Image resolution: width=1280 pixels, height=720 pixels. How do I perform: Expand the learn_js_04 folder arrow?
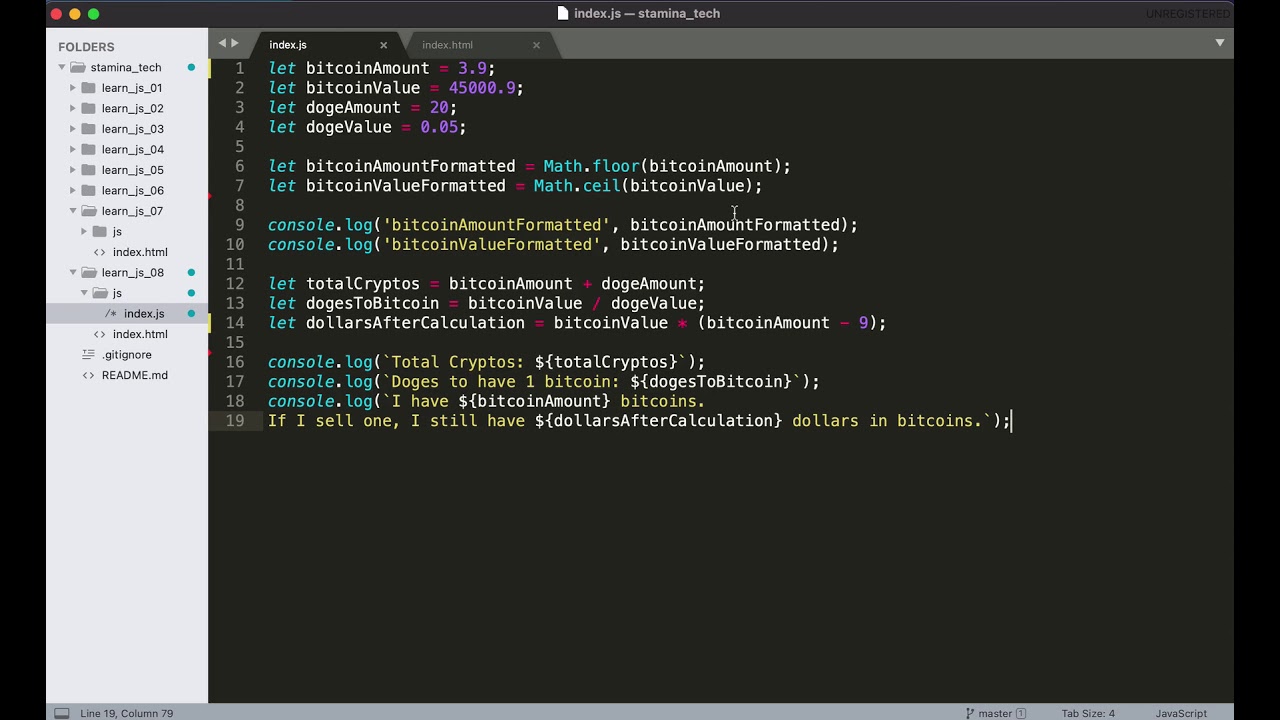(x=73, y=149)
